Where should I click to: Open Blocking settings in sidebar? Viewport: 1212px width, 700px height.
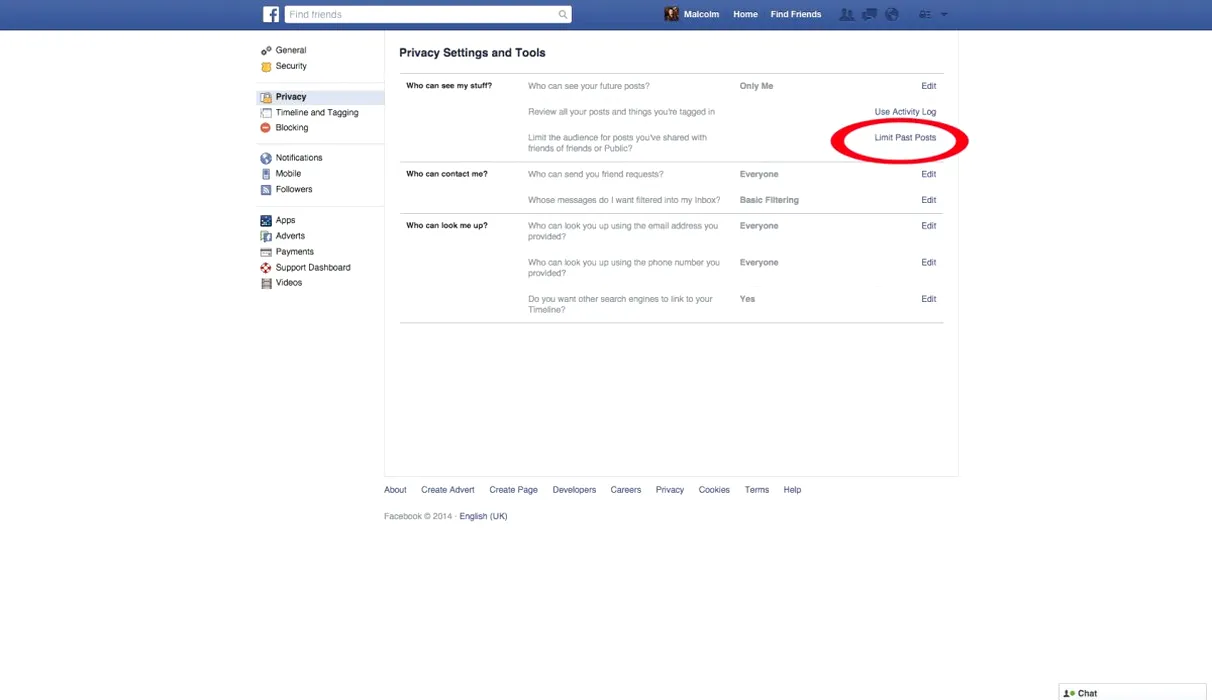coord(292,128)
